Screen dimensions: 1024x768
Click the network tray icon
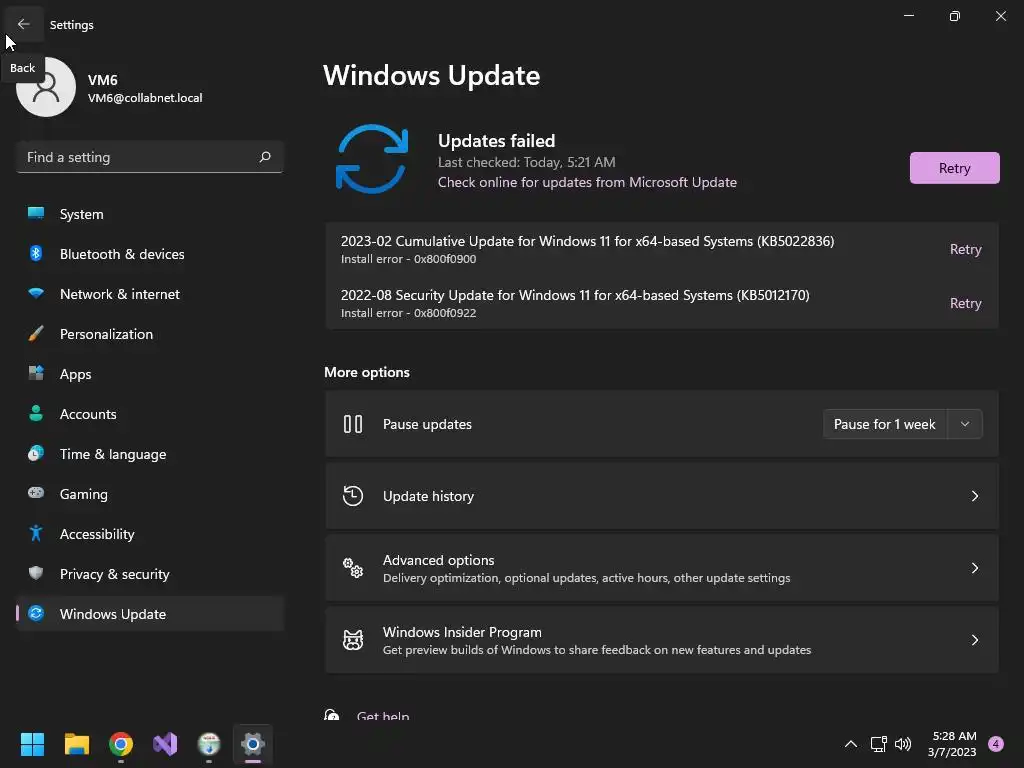(878, 744)
